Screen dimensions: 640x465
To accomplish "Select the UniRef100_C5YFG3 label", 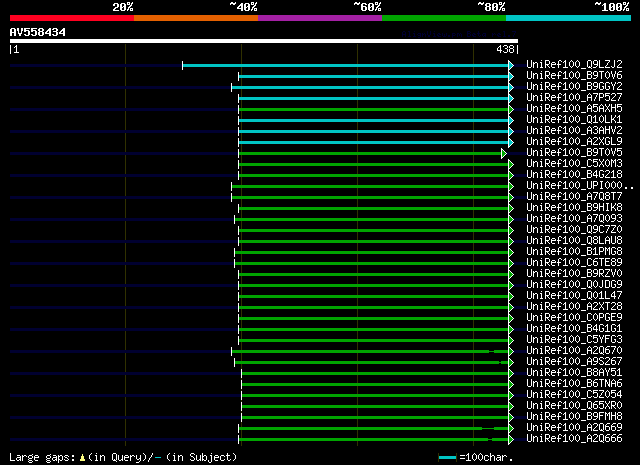I will [x=574, y=340].
